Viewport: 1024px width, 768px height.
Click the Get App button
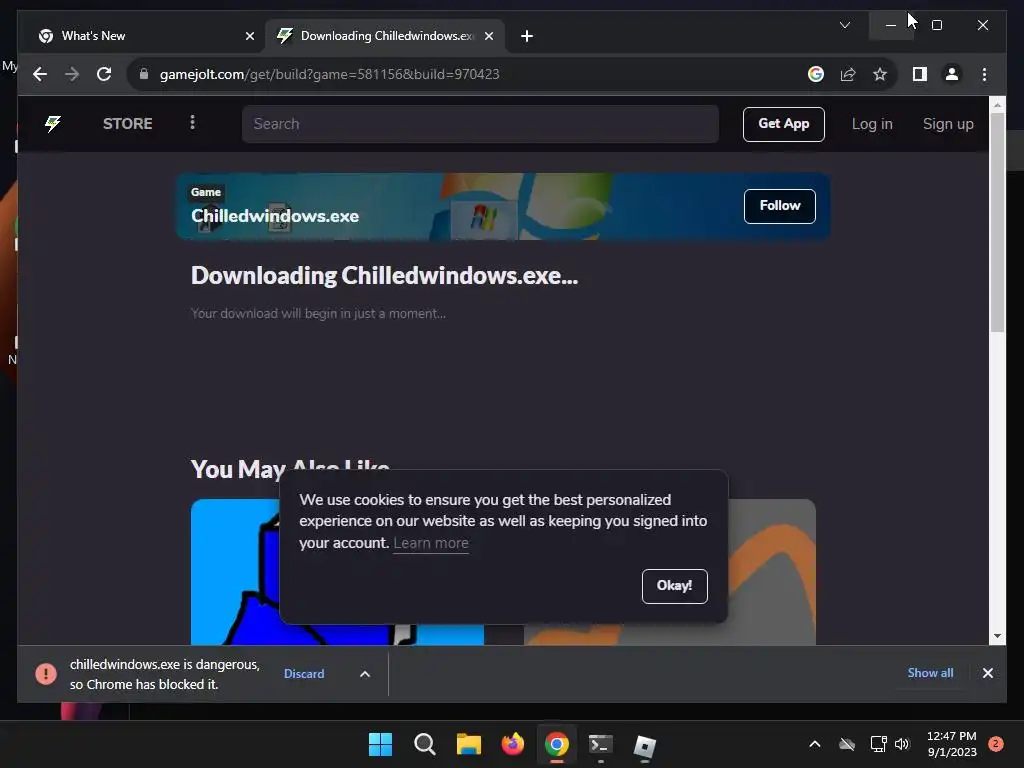click(784, 124)
